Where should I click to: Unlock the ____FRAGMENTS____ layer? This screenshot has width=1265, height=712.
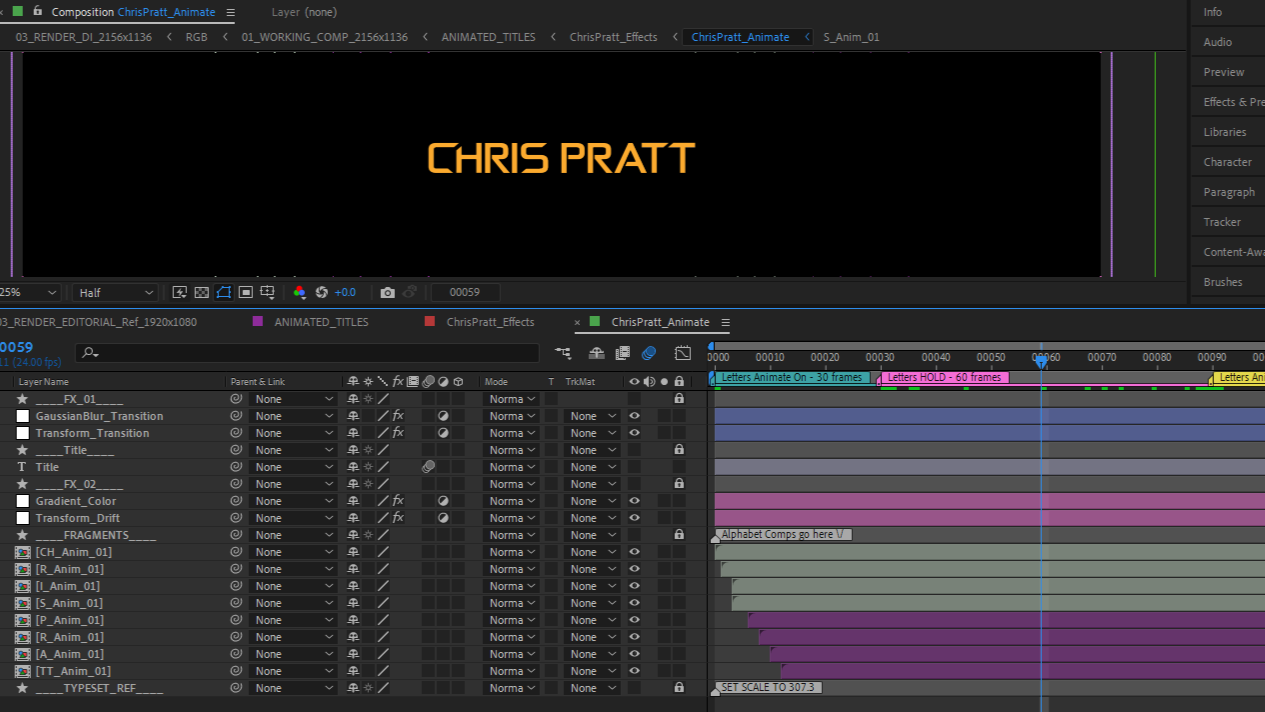coord(679,535)
